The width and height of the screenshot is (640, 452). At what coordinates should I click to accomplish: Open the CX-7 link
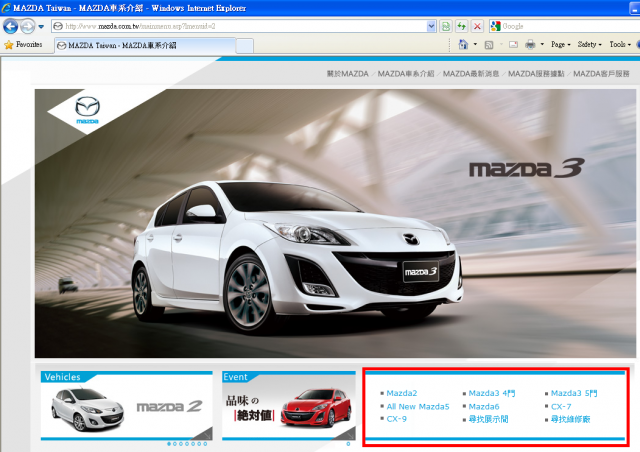point(561,407)
